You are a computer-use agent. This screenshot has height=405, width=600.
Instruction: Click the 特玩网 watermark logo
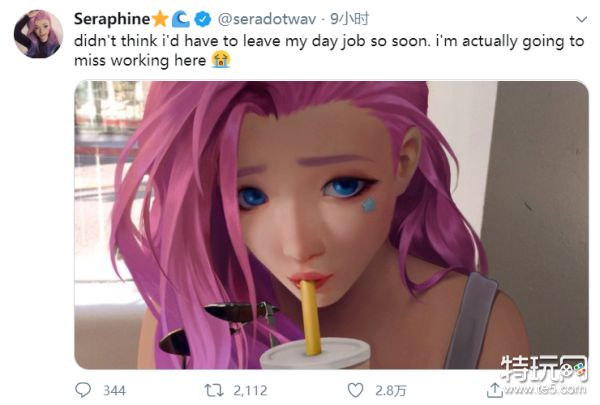pyautogui.click(x=544, y=368)
